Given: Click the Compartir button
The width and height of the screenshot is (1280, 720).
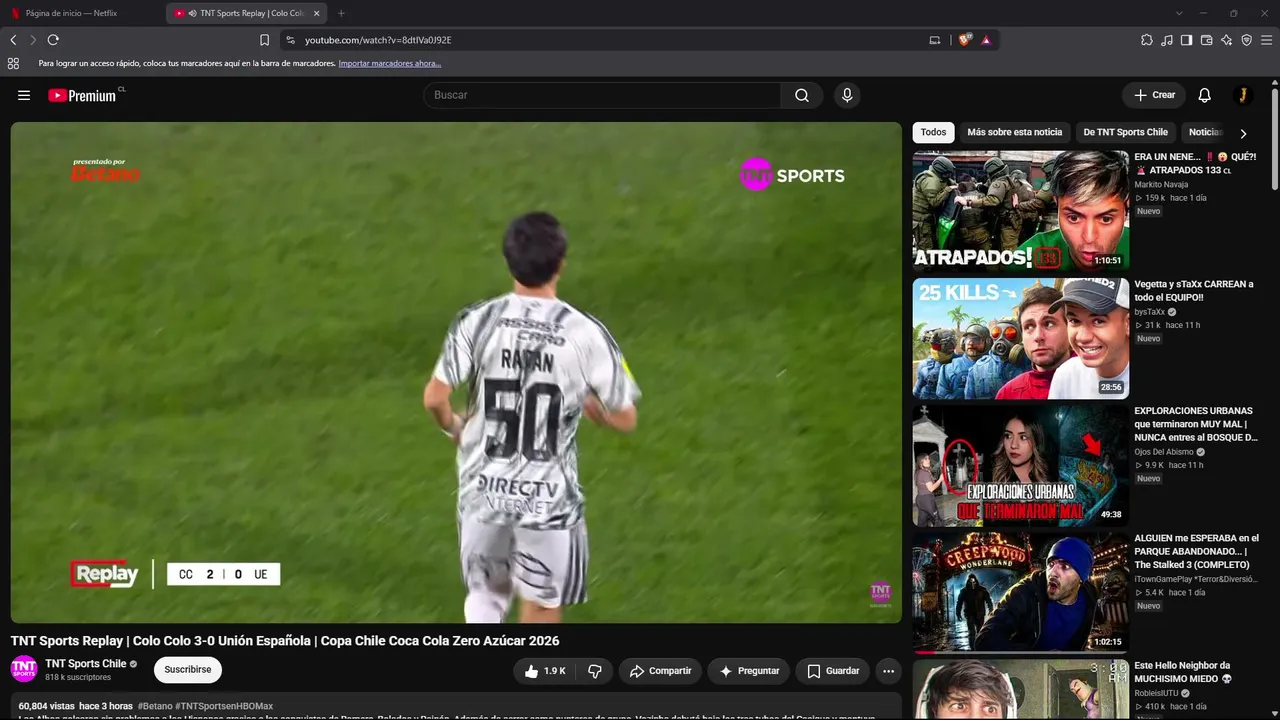Looking at the screenshot, I should 661,671.
